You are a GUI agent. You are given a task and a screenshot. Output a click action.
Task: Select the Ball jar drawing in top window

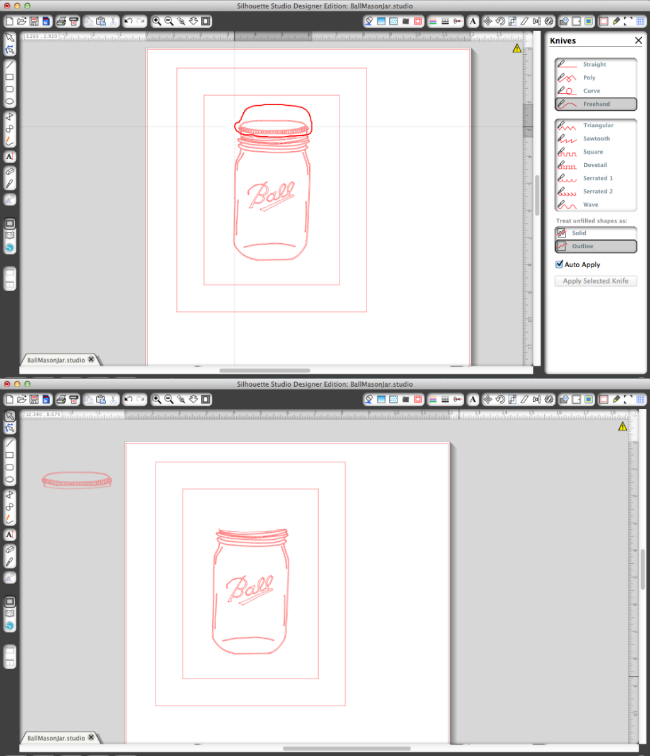272,190
